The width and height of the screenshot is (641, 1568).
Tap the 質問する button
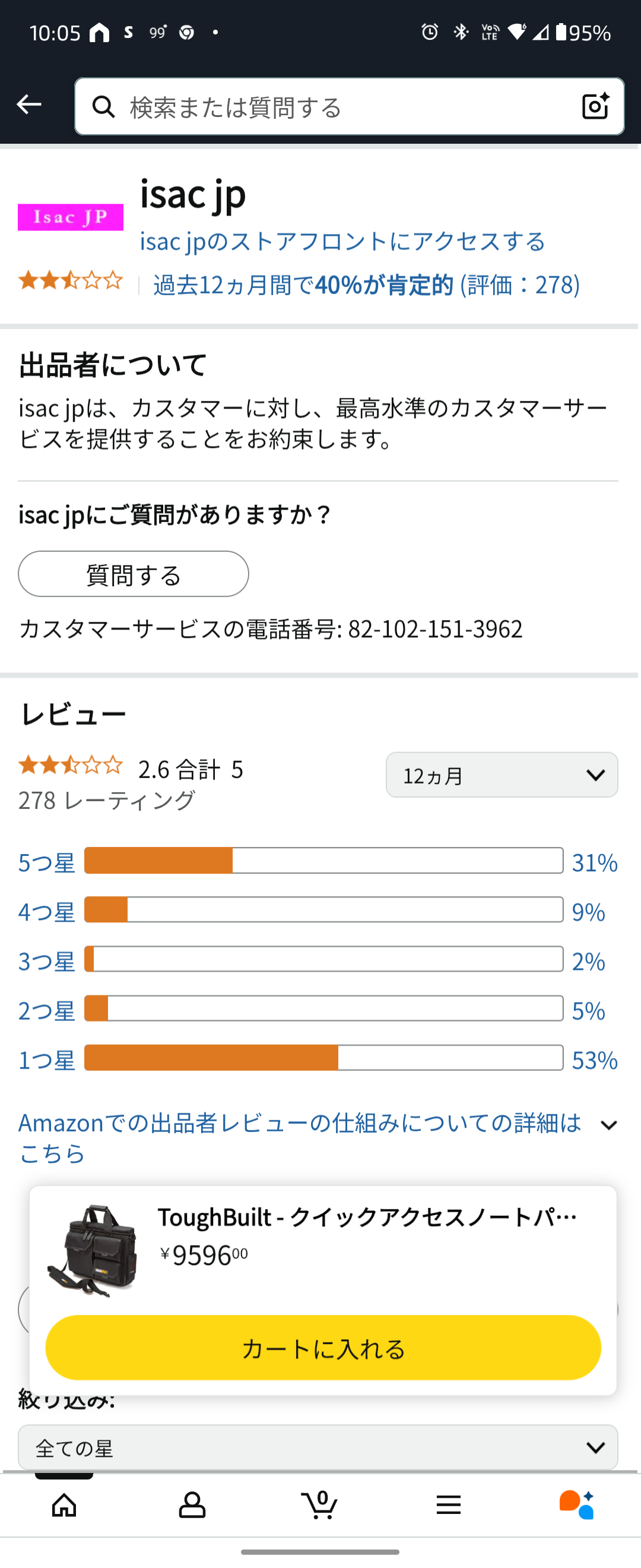tap(133, 574)
